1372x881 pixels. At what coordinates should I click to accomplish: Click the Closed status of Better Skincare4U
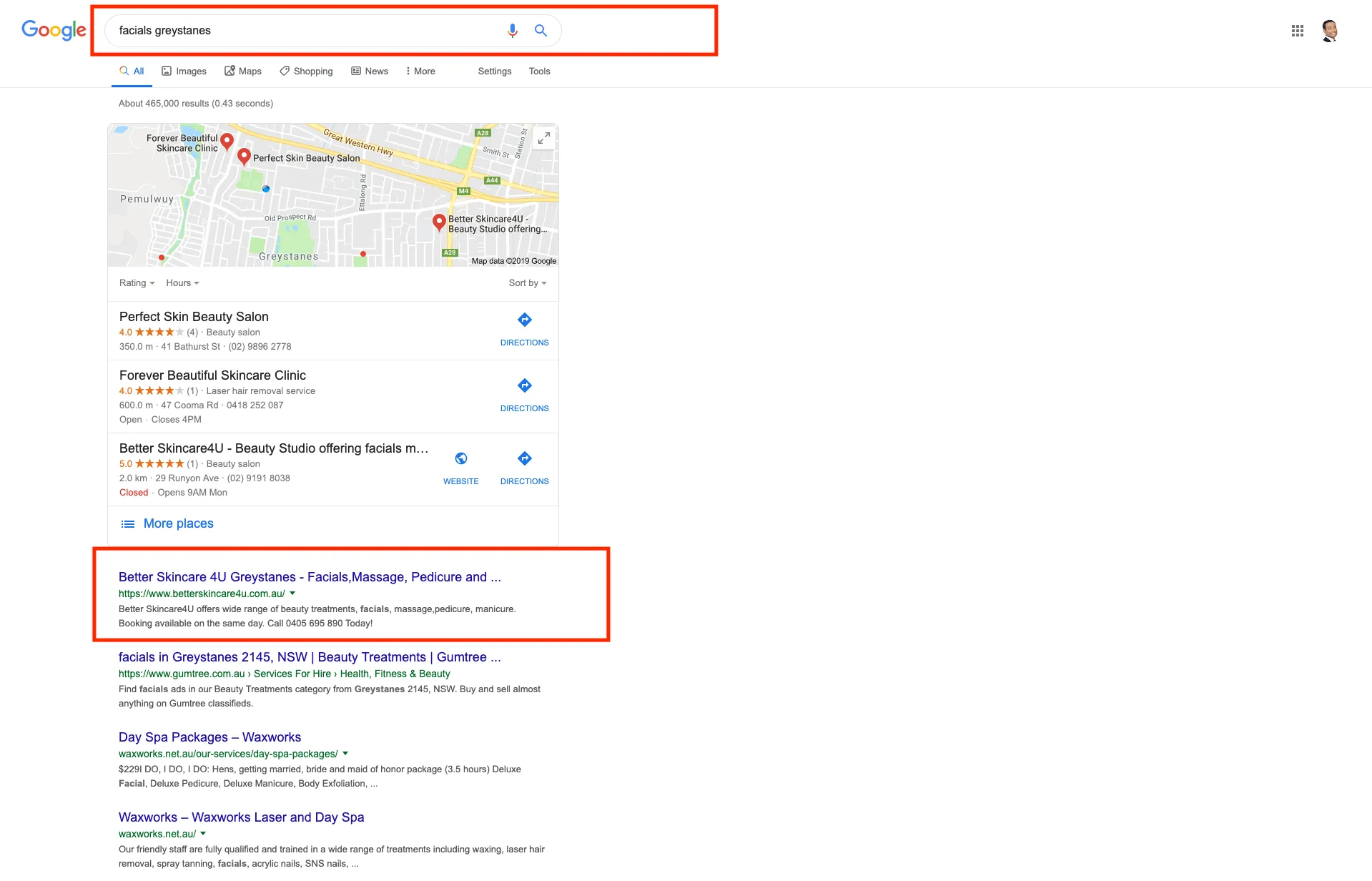[x=134, y=493]
